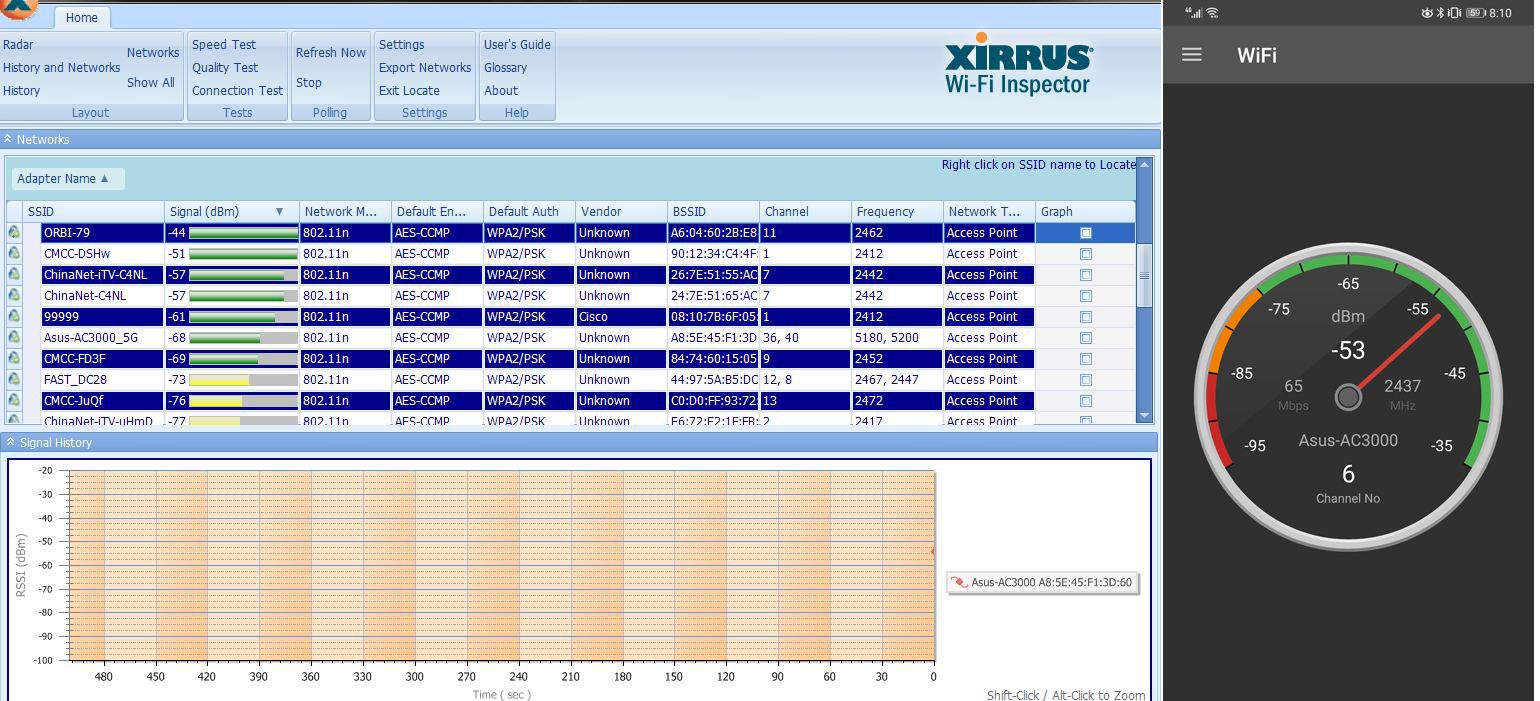Click the network icon beside FAST_DC28

(x=14, y=379)
